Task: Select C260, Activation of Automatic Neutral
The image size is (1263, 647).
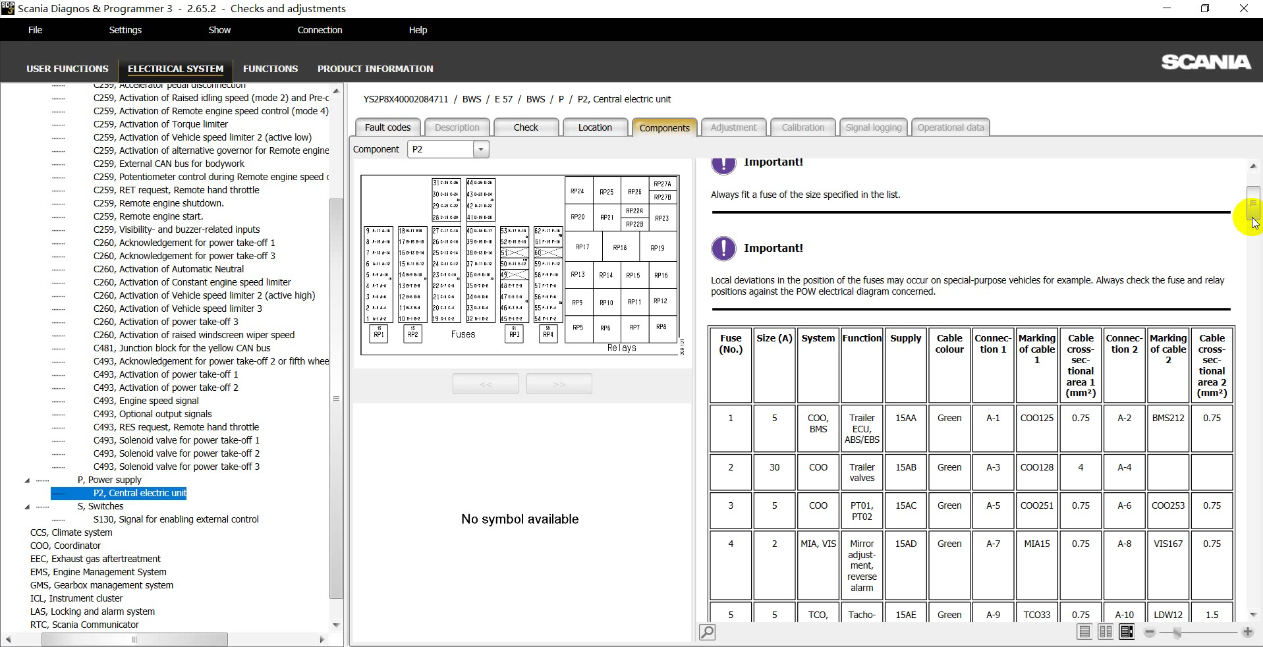Action: [x=168, y=269]
